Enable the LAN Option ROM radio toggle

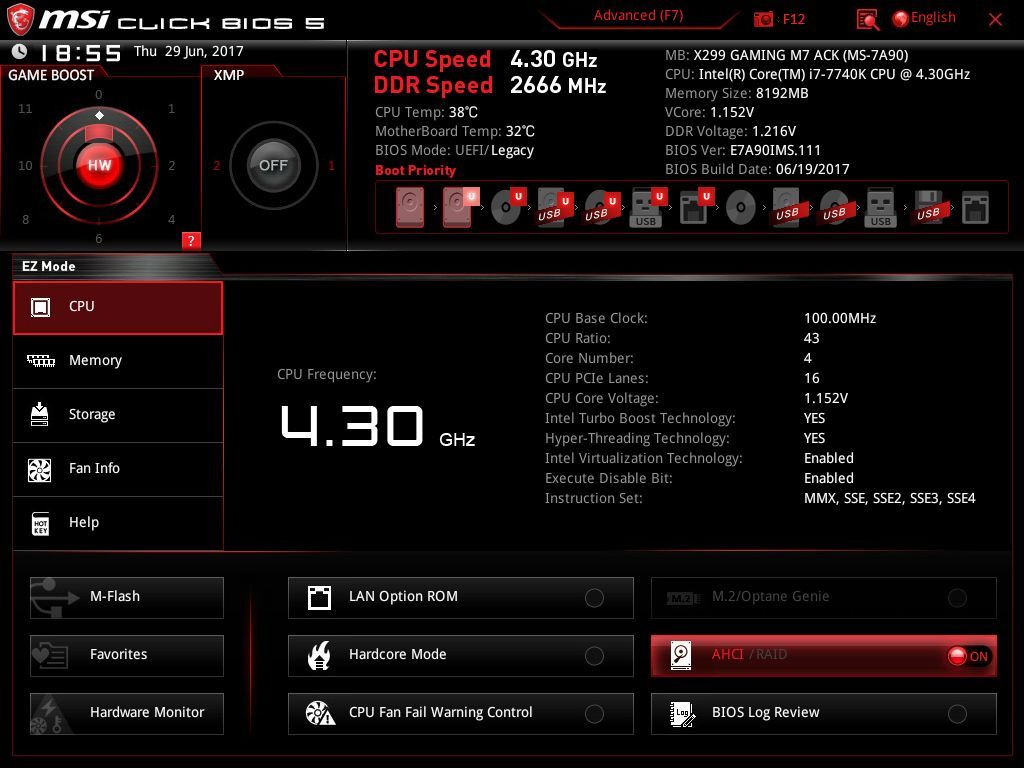(x=594, y=598)
